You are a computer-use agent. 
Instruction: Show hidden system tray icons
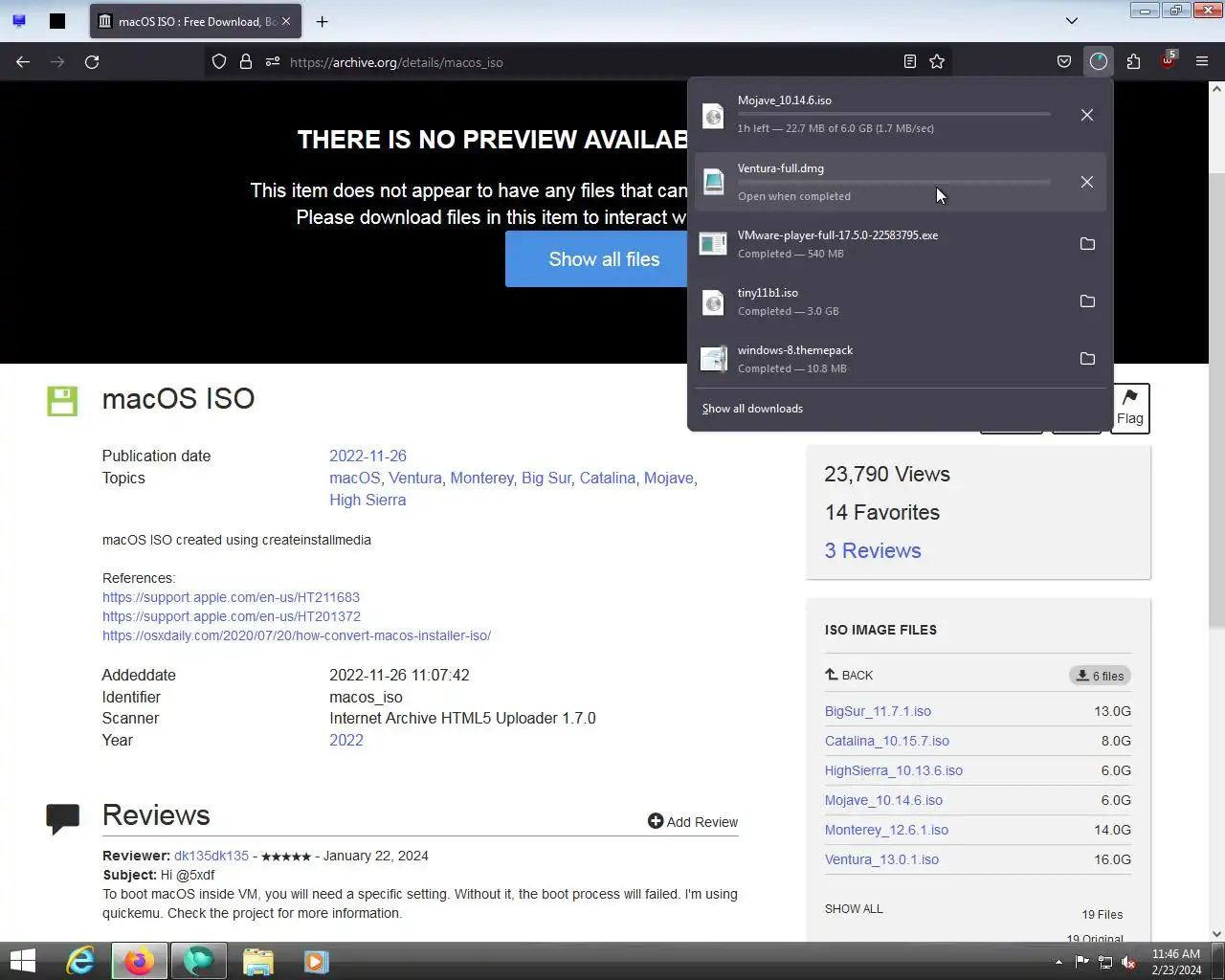pos(1058,962)
